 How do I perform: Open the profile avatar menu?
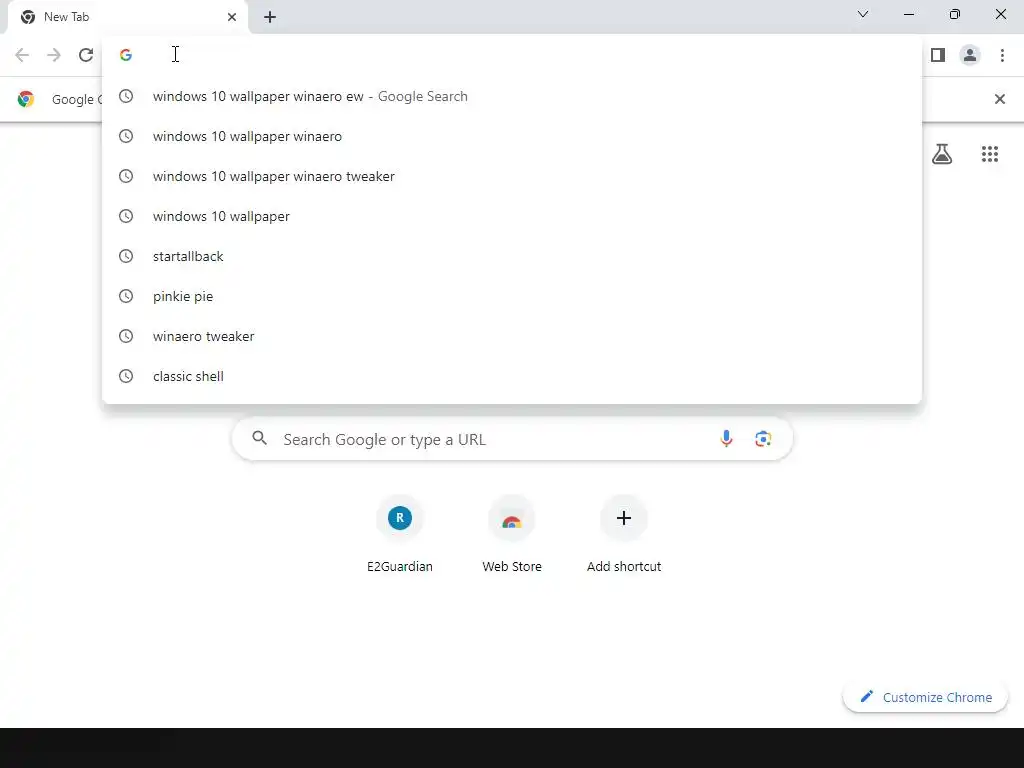[970, 55]
